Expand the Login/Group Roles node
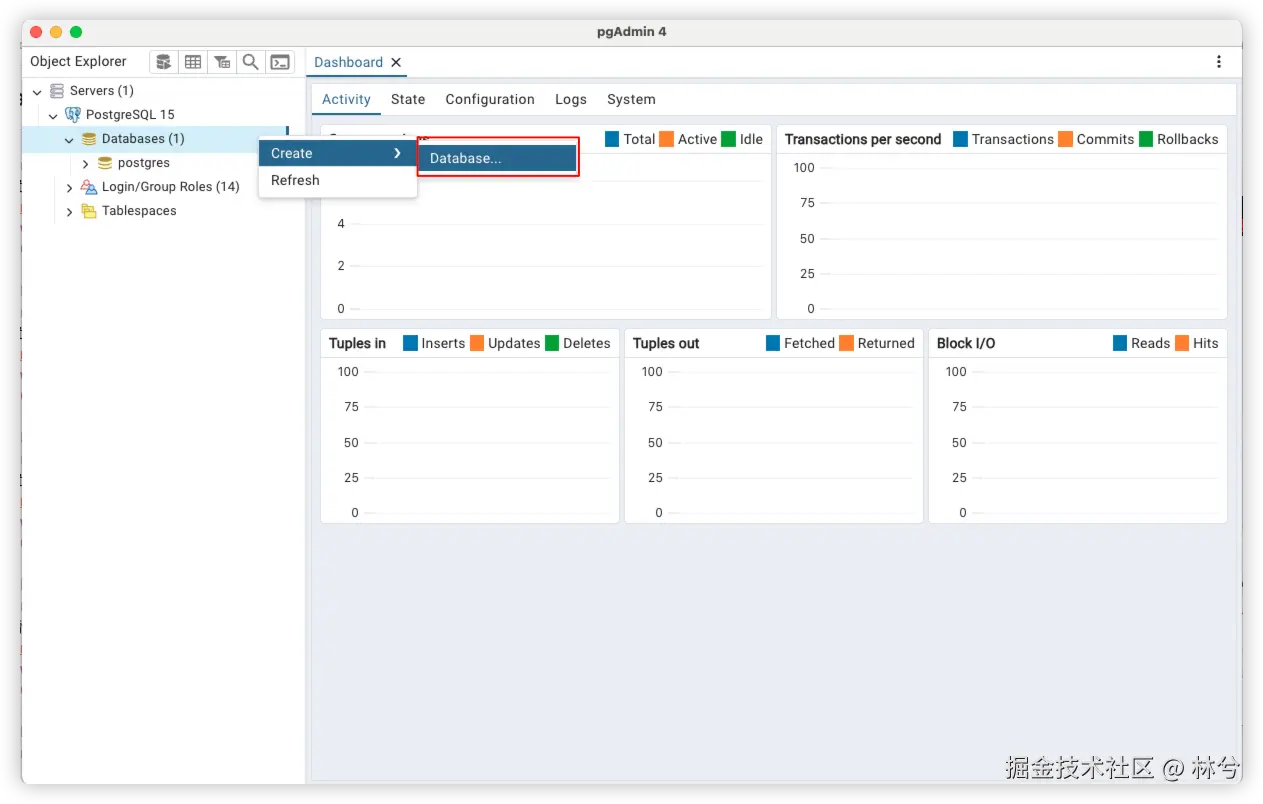This screenshot has height=804, width=1263. click(69, 187)
